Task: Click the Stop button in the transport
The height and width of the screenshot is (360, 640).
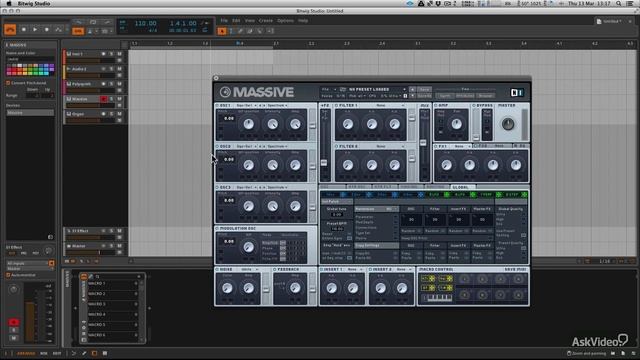Action: (x=24, y=29)
